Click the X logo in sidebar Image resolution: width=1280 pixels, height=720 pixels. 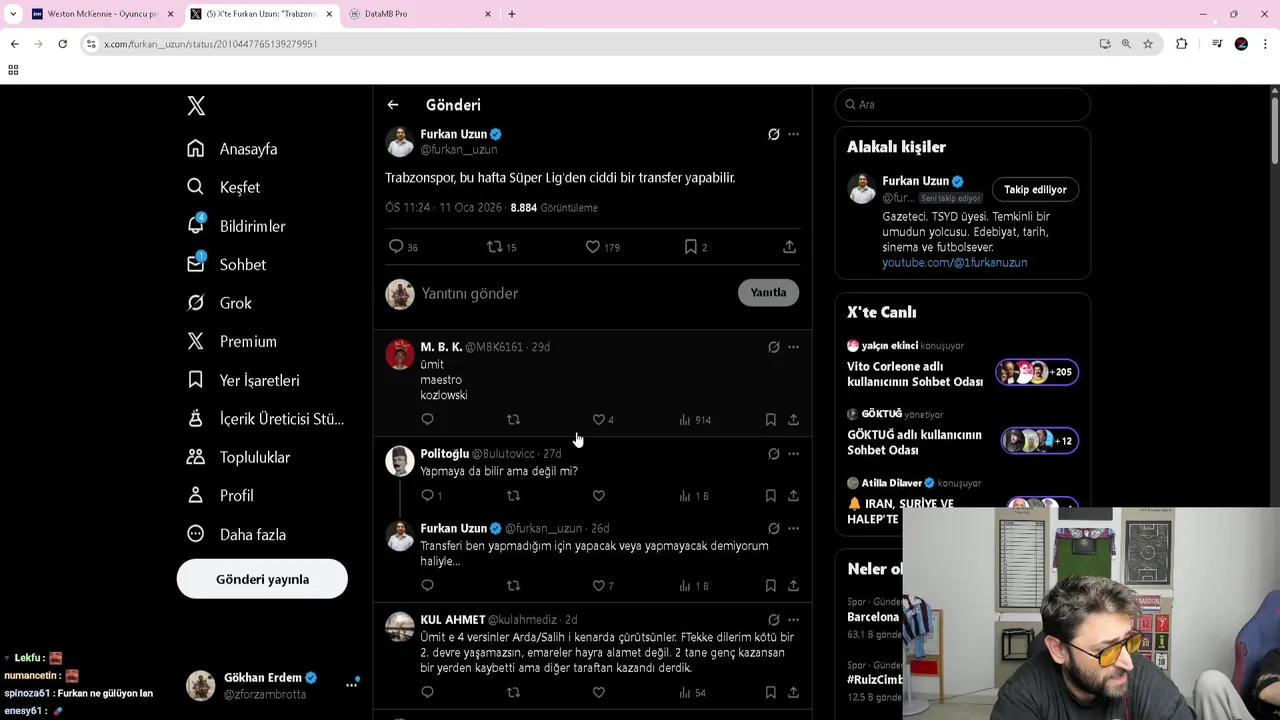coord(196,106)
